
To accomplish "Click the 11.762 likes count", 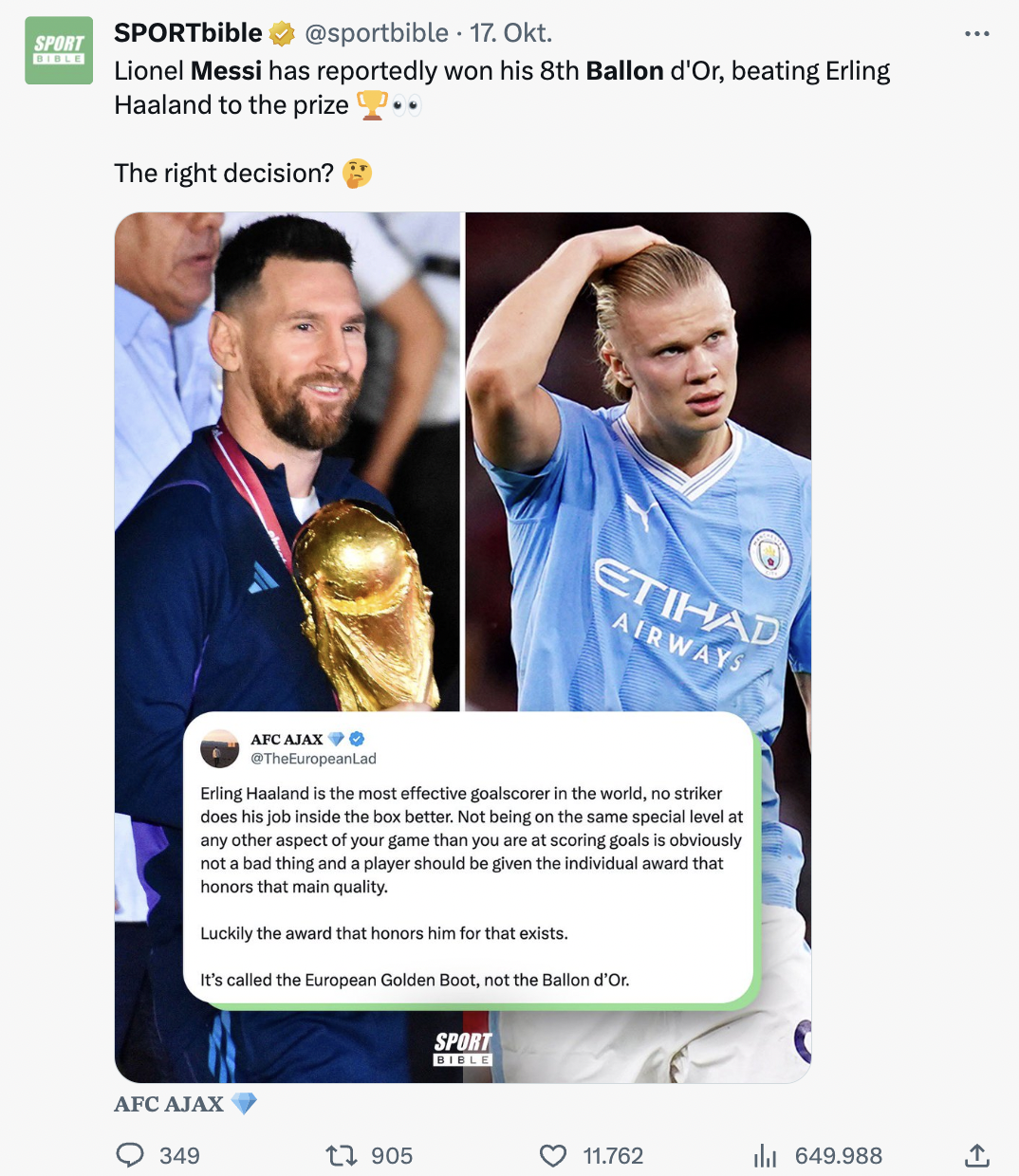I will [x=613, y=1155].
